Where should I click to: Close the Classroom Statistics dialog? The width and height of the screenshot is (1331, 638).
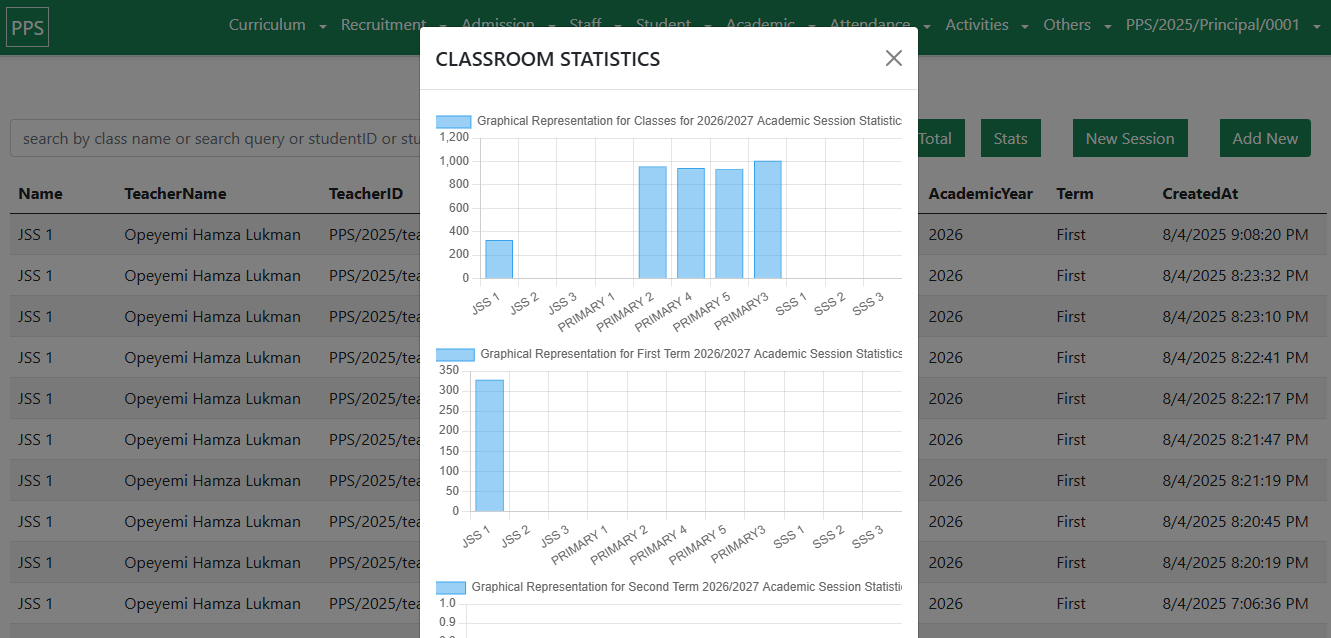coord(893,59)
